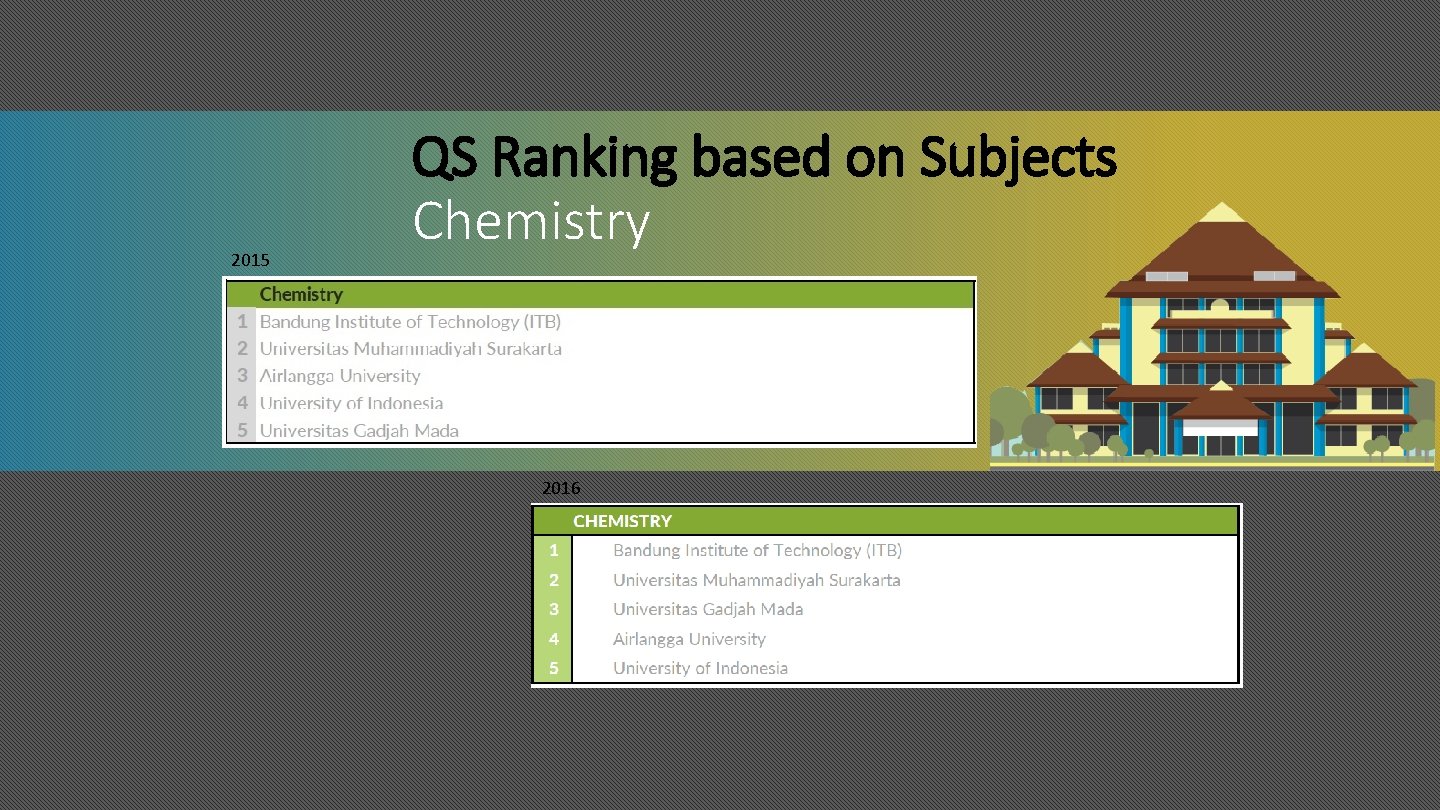The image size is (1440, 810).
Task: Click rank number 2 in the 2016 table
Action: click(554, 580)
